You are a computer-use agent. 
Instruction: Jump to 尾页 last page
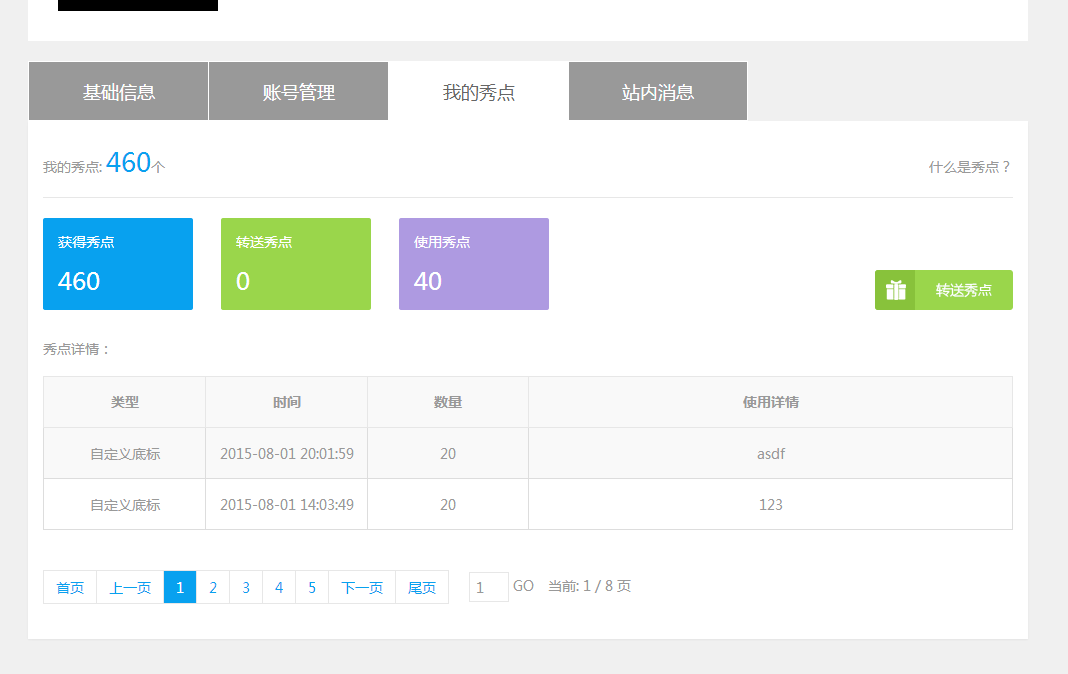422,587
